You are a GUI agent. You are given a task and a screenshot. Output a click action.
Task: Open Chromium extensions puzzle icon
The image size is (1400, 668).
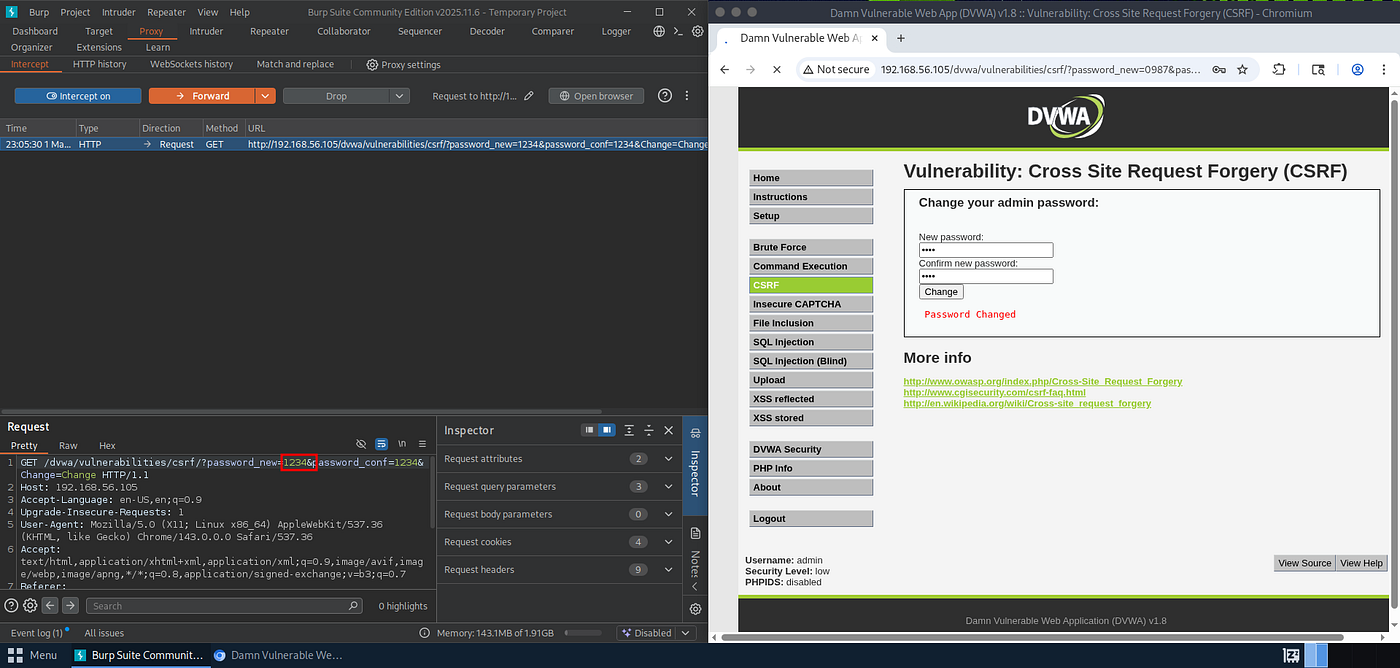1279,70
